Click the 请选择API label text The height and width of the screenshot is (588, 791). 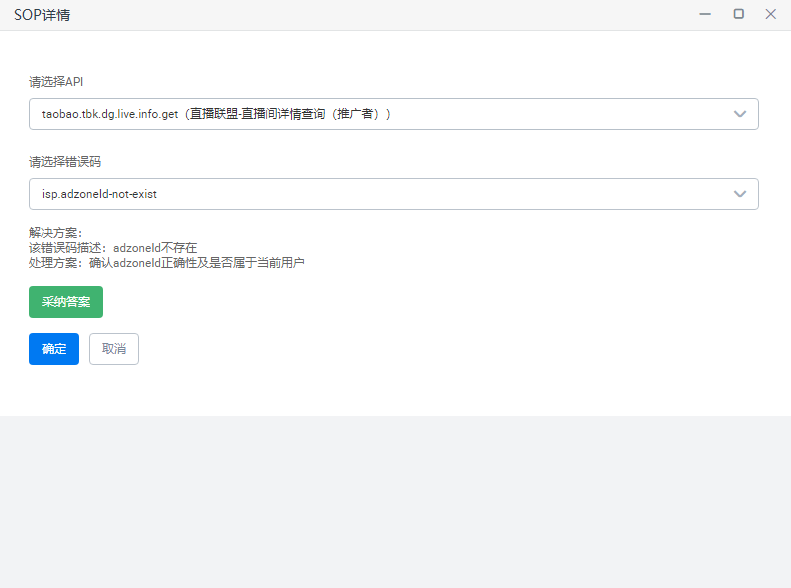pos(56,82)
